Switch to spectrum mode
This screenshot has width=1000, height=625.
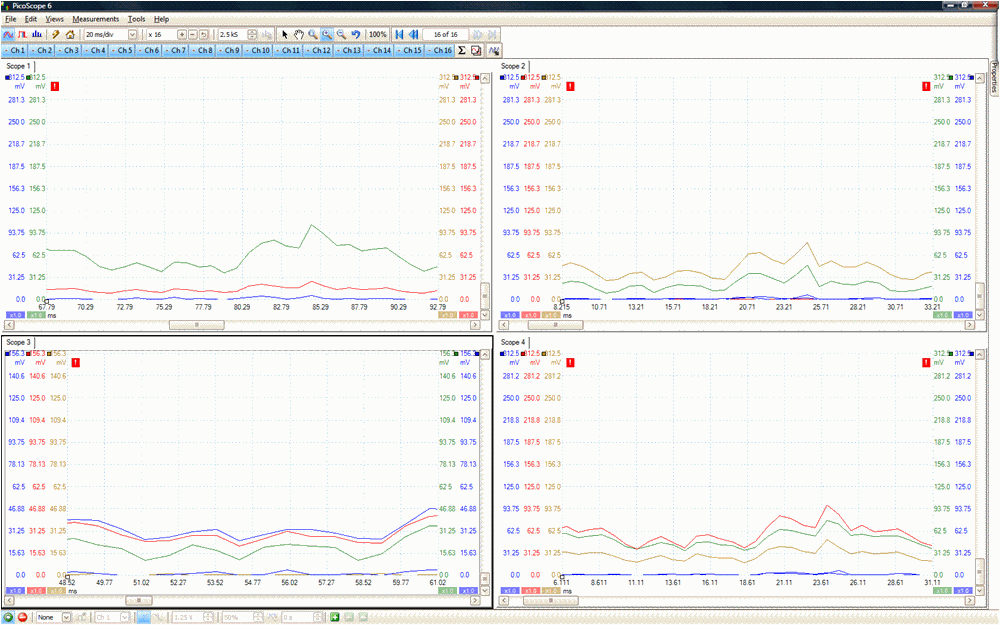[37, 34]
